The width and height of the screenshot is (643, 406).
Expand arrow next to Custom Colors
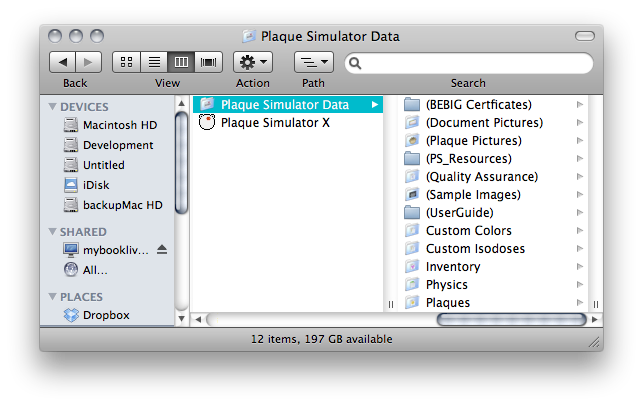click(x=580, y=230)
